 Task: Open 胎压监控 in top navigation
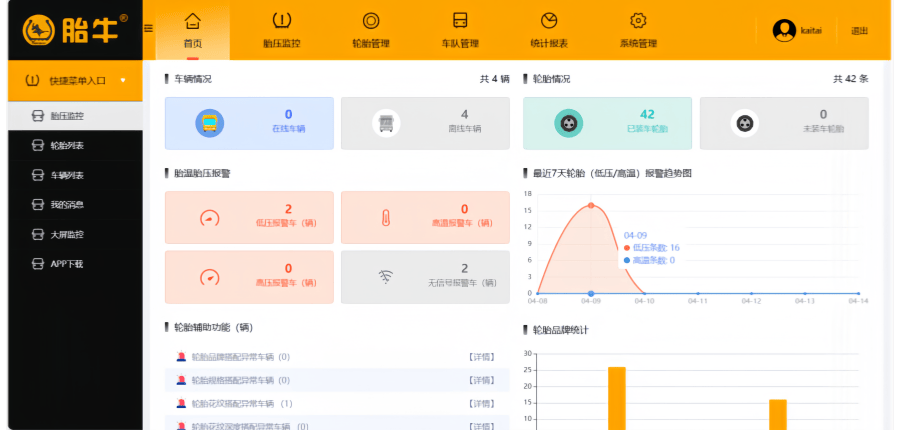click(x=281, y=30)
